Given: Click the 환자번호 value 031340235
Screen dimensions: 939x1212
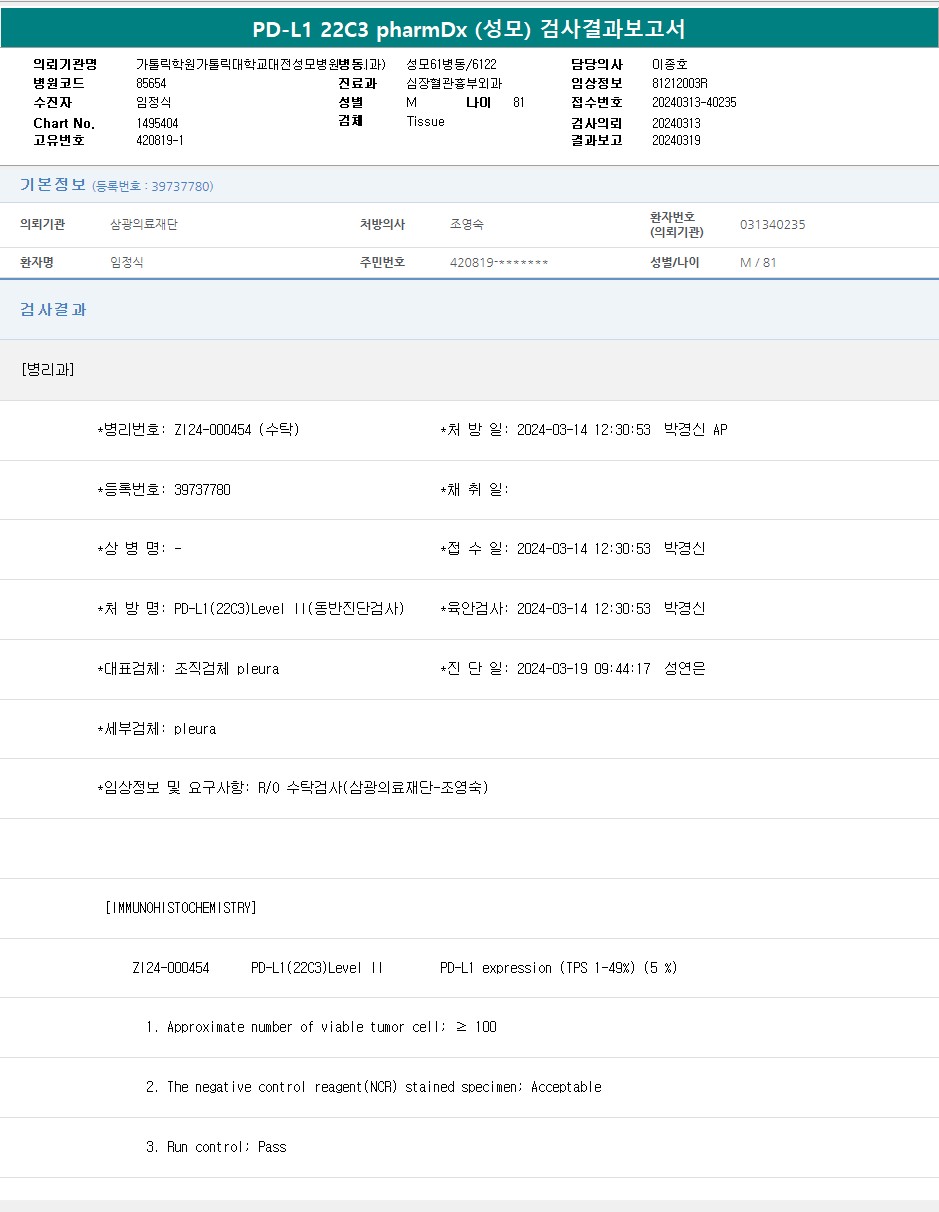Looking at the screenshot, I should tap(772, 225).
